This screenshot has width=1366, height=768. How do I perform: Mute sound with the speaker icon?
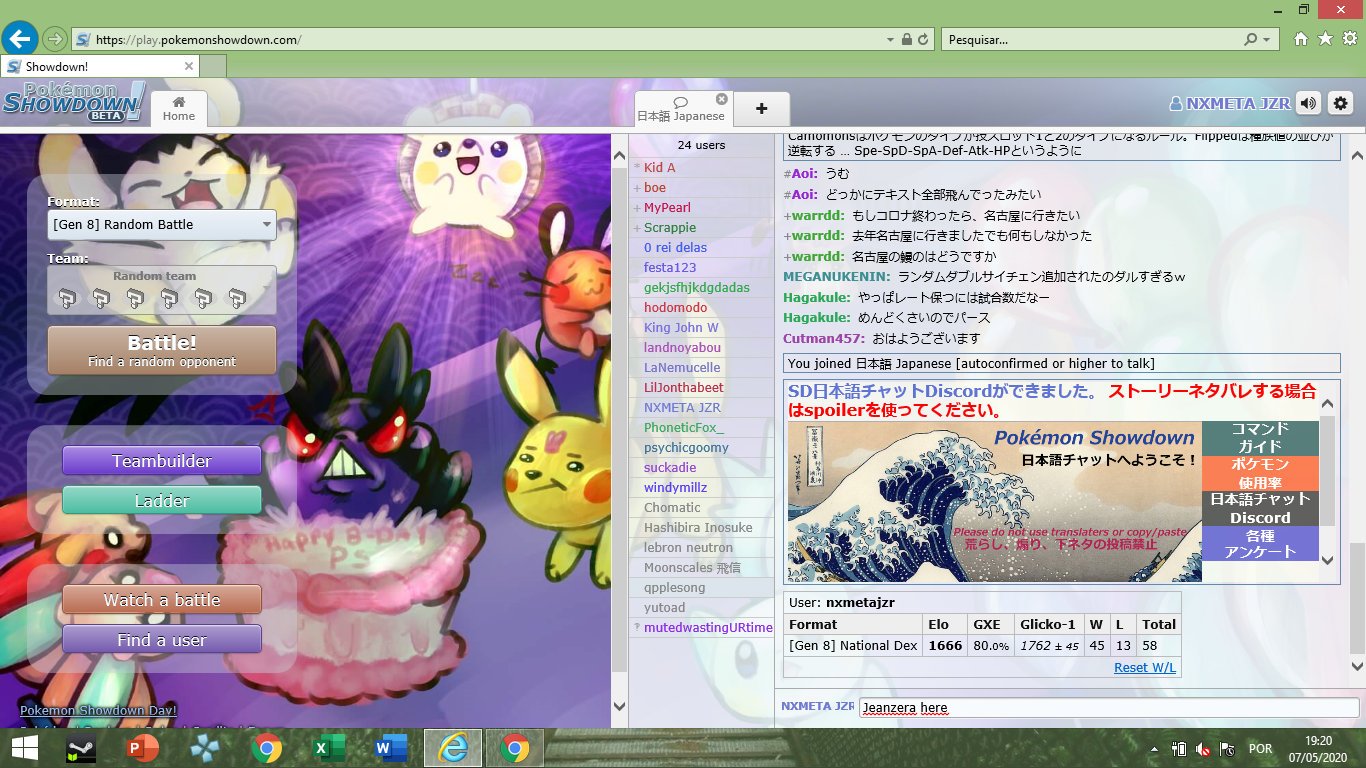[1308, 103]
